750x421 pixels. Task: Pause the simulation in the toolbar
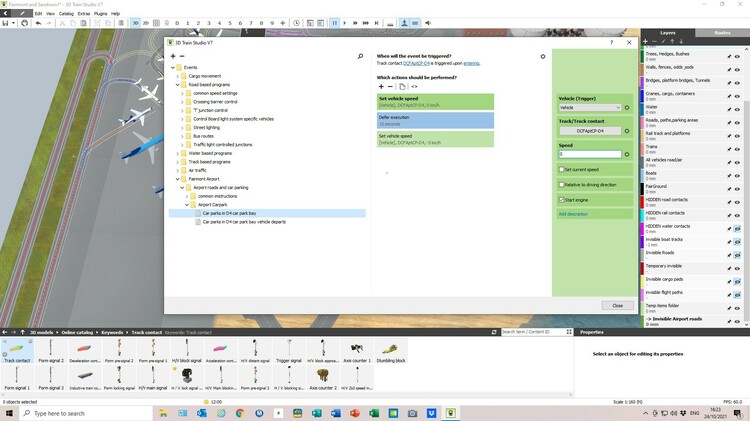[x=335, y=22]
